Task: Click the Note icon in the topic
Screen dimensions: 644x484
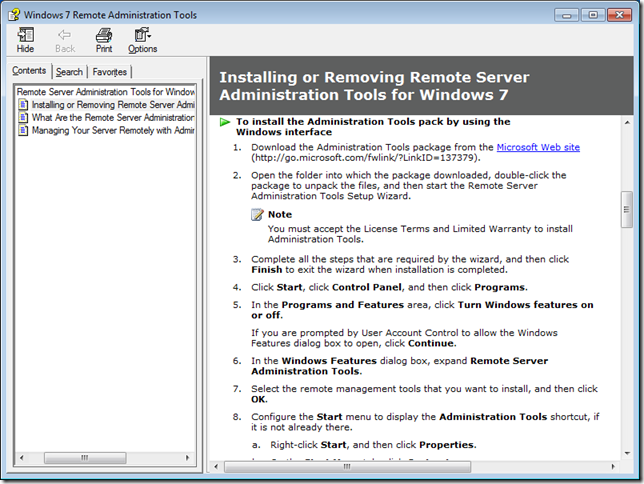Action: (258, 214)
